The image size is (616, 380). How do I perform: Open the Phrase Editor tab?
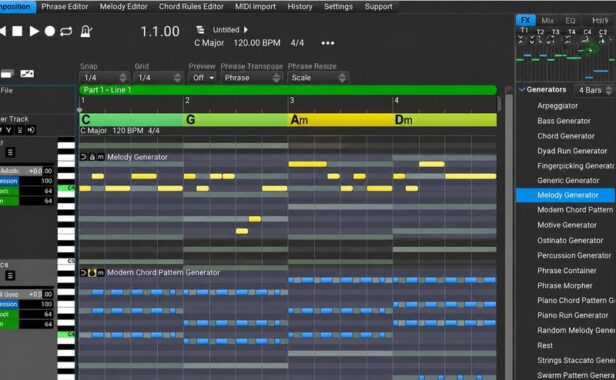click(65, 7)
